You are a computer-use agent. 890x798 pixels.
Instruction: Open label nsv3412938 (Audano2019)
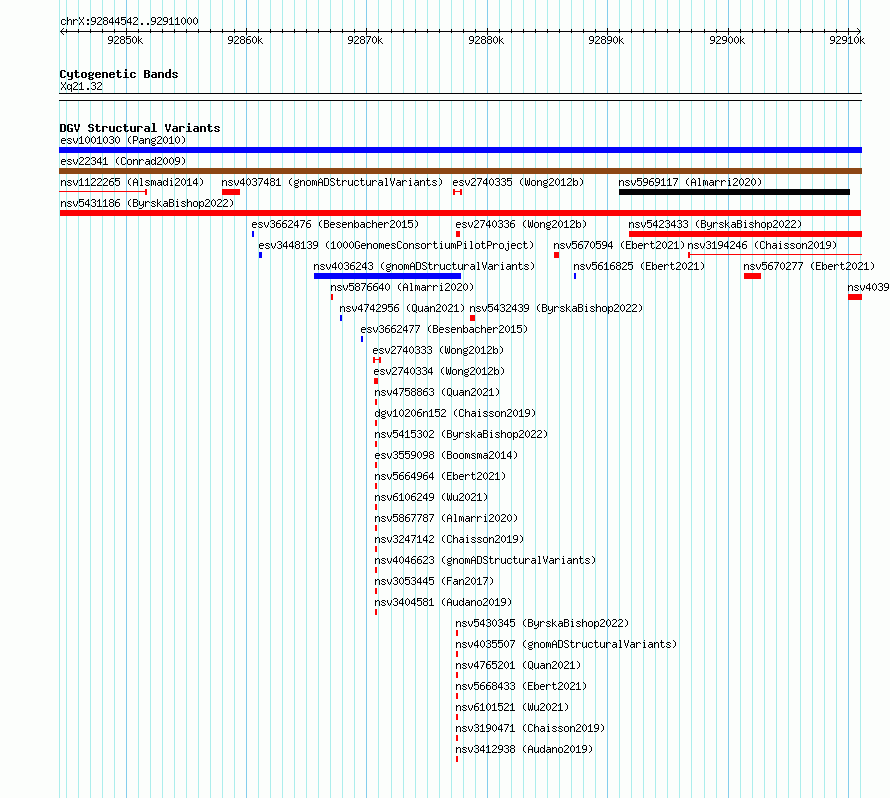(524, 749)
